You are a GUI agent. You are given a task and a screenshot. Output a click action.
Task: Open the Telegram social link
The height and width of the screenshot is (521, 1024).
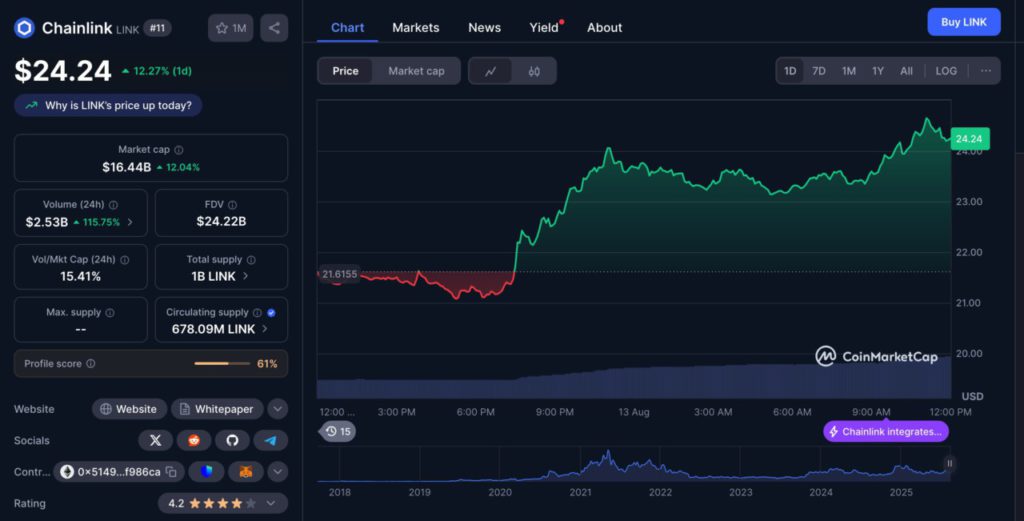coord(270,440)
